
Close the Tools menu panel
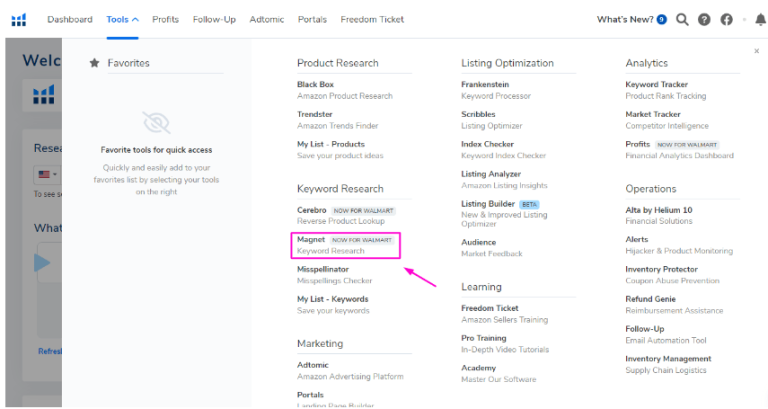click(756, 51)
